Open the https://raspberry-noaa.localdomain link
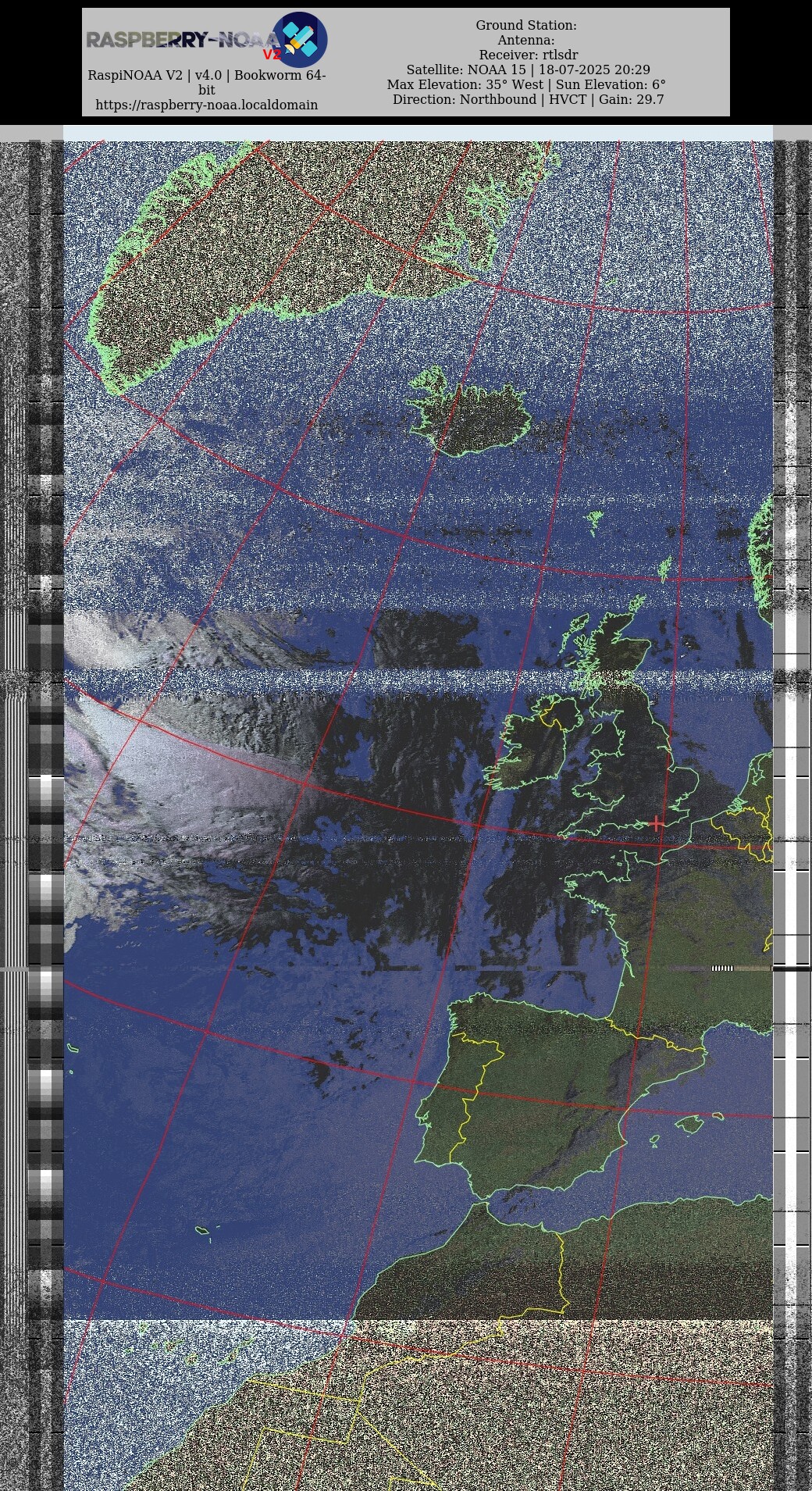812x1491 pixels. [207, 105]
